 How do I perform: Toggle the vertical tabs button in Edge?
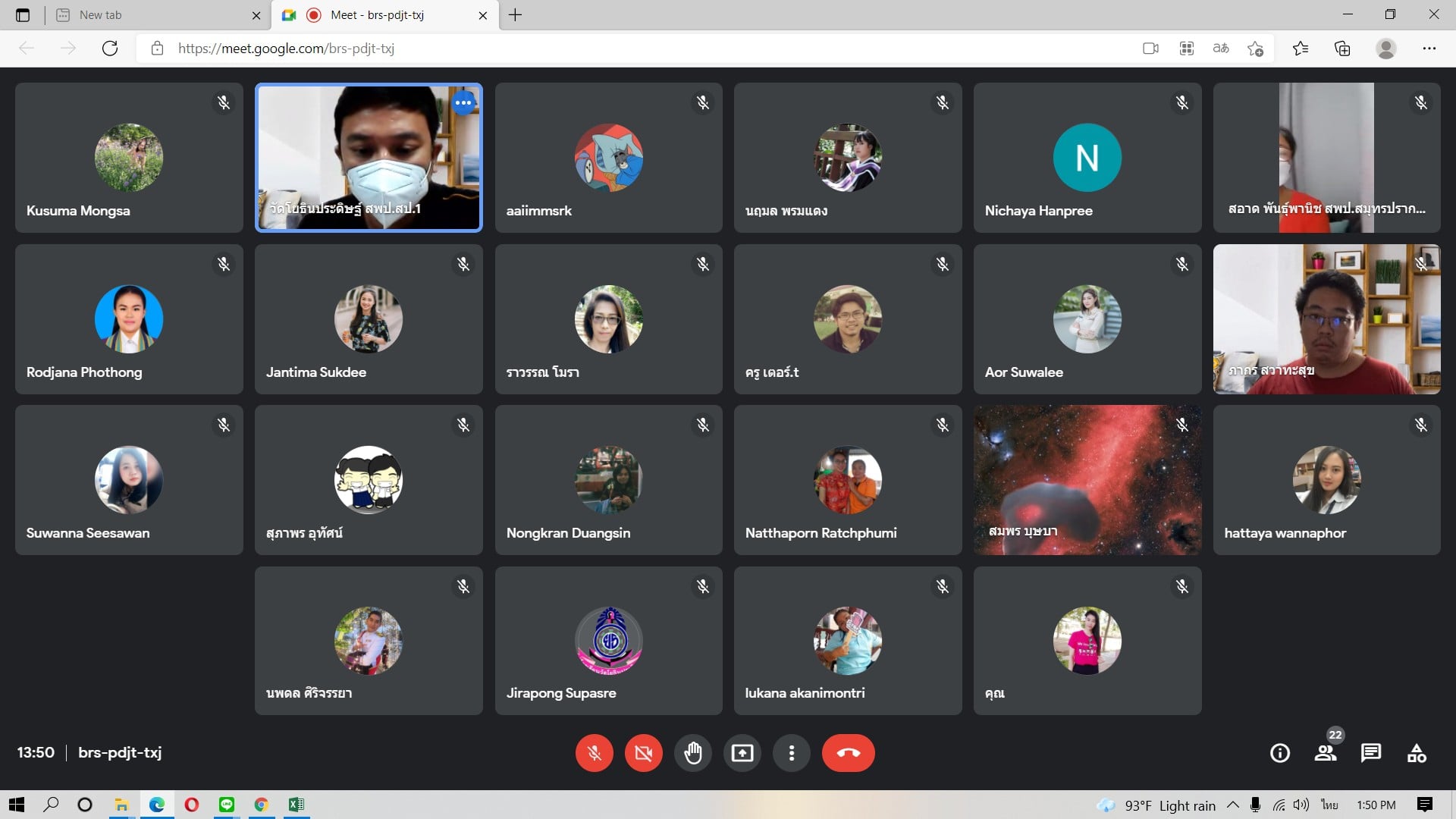coord(23,15)
